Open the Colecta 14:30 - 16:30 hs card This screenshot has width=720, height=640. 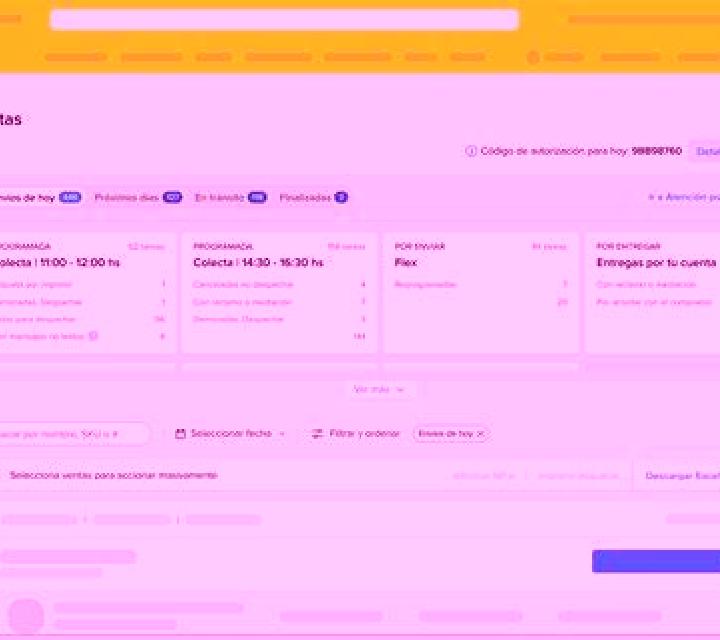(279, 293)
